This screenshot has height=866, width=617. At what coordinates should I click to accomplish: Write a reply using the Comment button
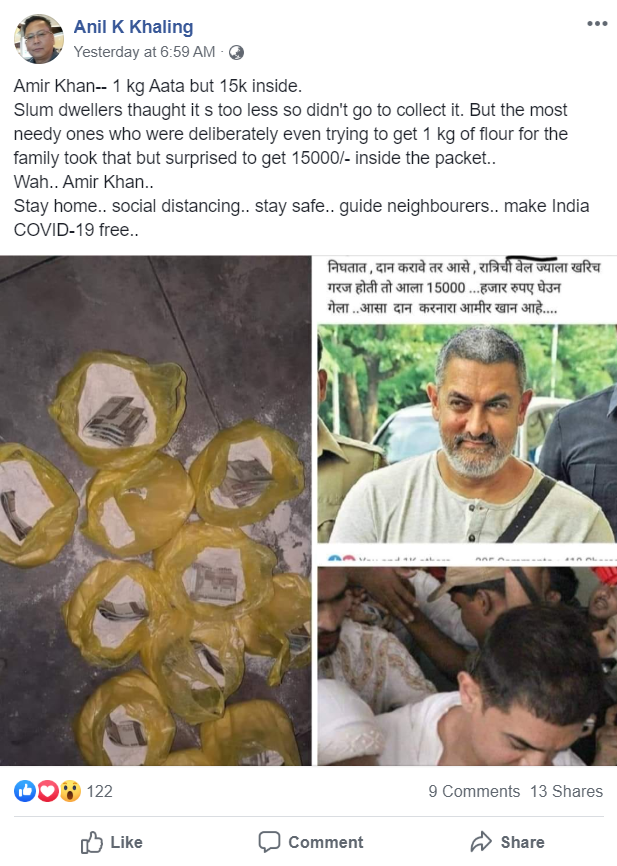[x=311, y=842]
